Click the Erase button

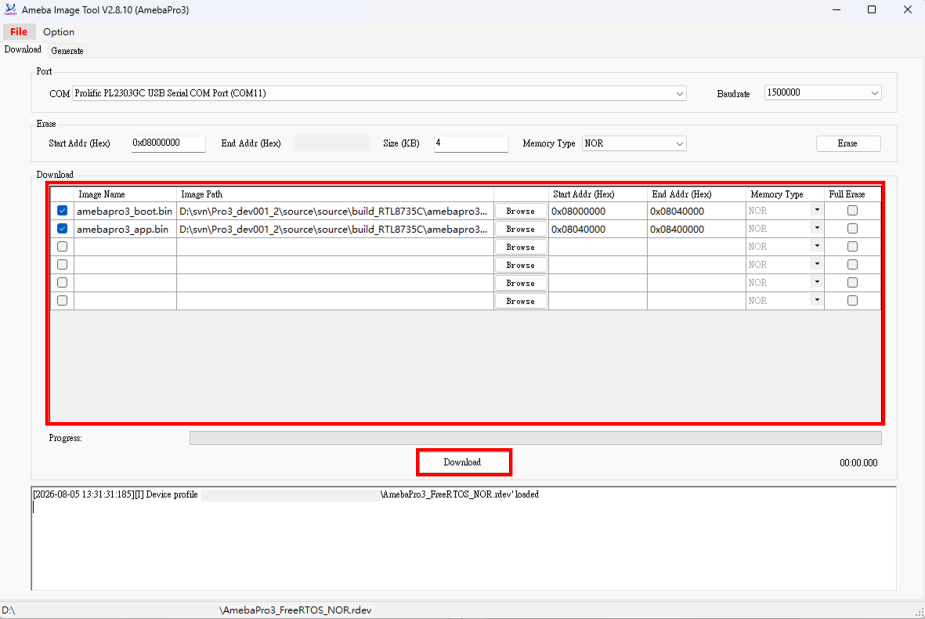click(x=848, y=143)
